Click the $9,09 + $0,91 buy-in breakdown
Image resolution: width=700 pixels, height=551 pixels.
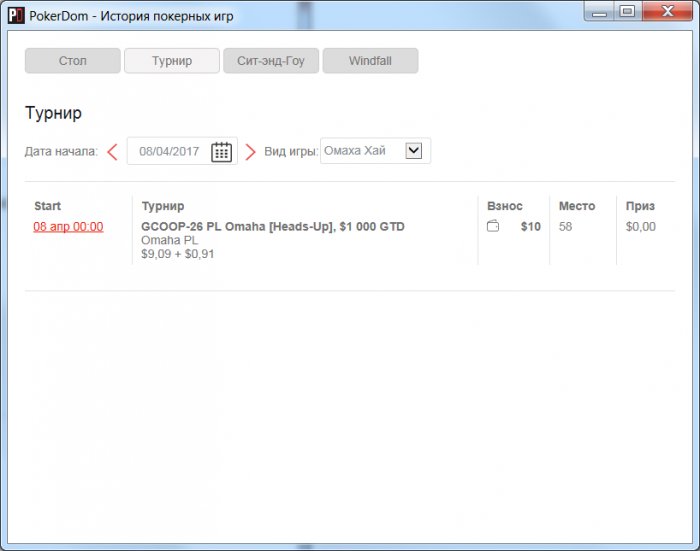point(178,254)
